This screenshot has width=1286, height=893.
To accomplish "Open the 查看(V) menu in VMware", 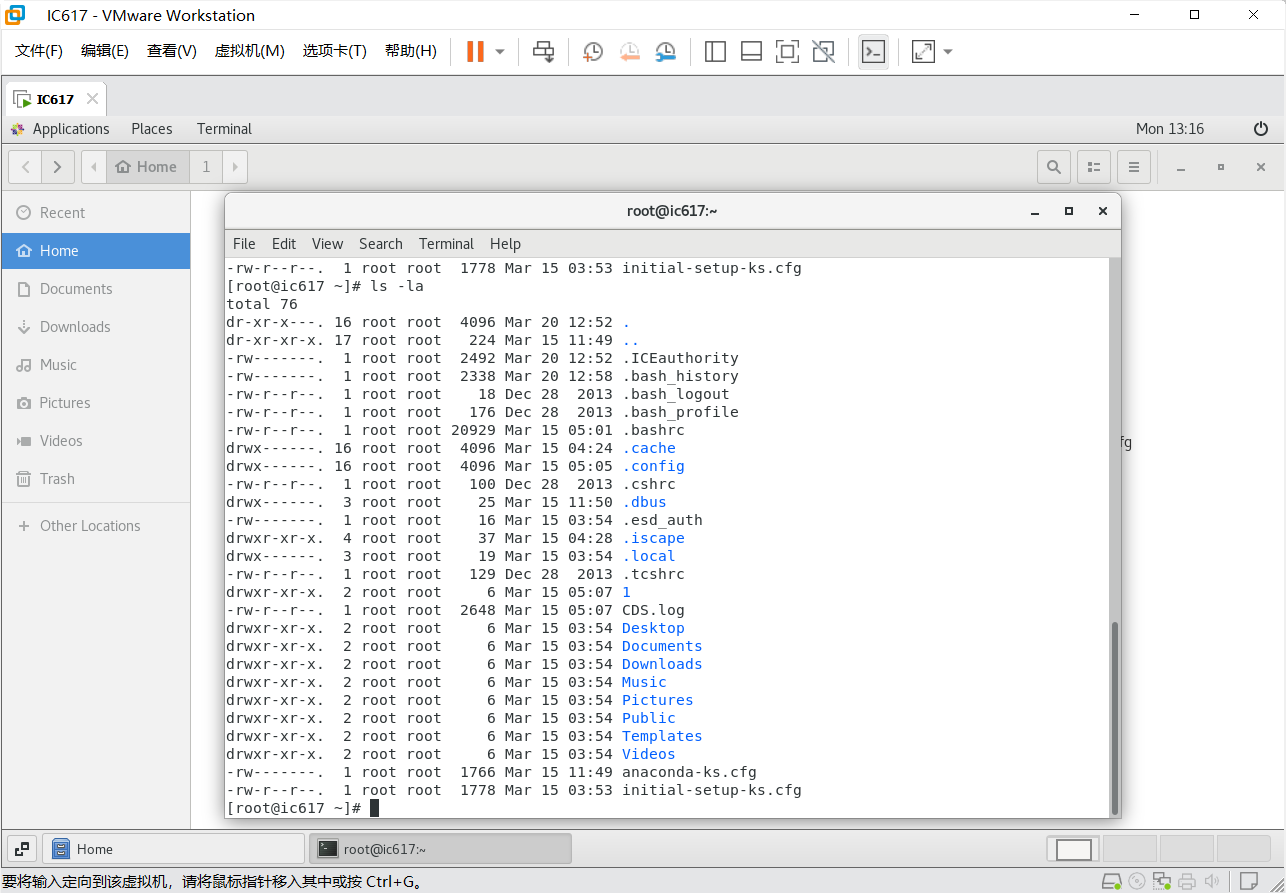I will (x=172, y=51).
